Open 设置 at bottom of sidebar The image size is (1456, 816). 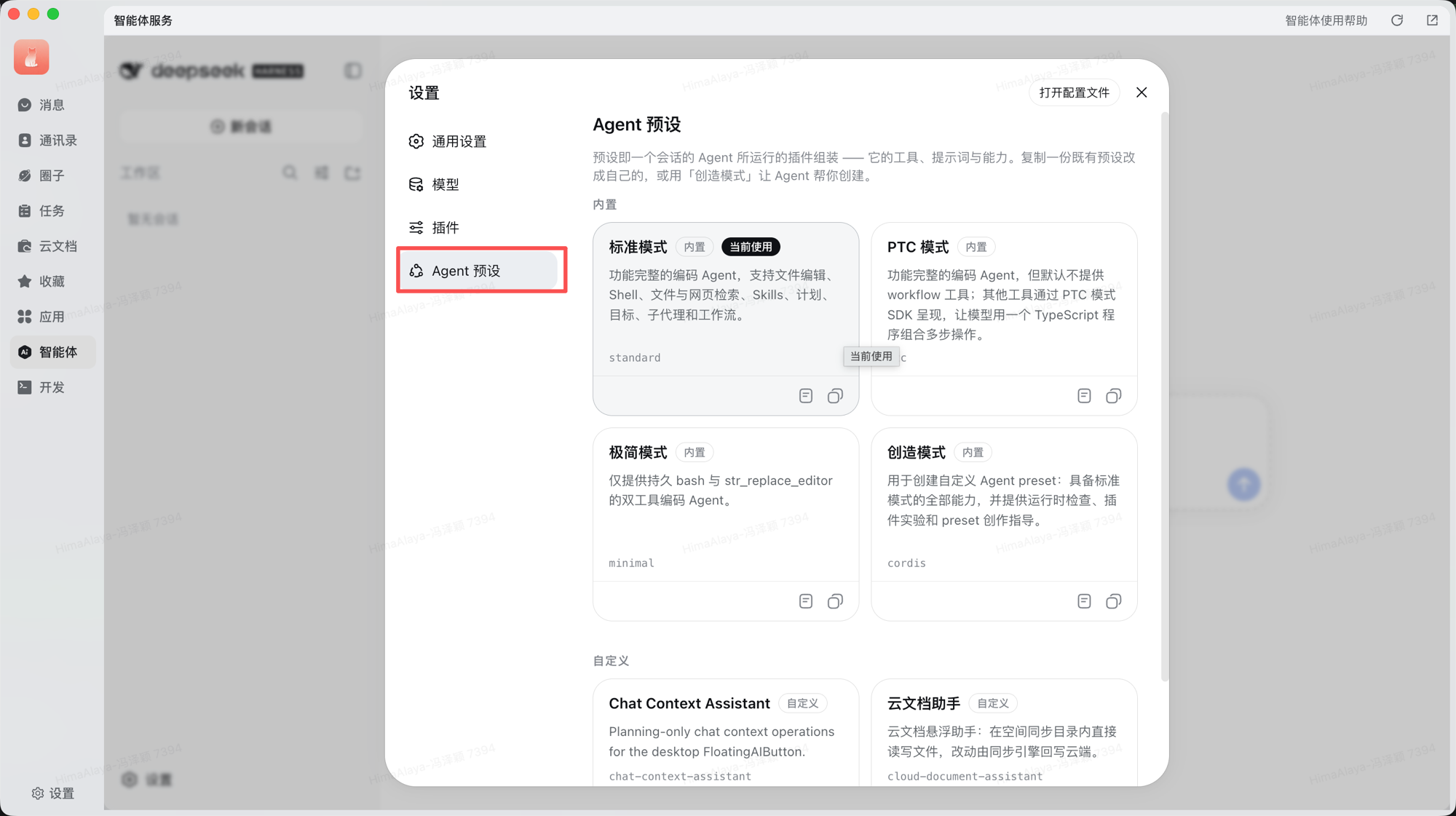tap(52, 793)
